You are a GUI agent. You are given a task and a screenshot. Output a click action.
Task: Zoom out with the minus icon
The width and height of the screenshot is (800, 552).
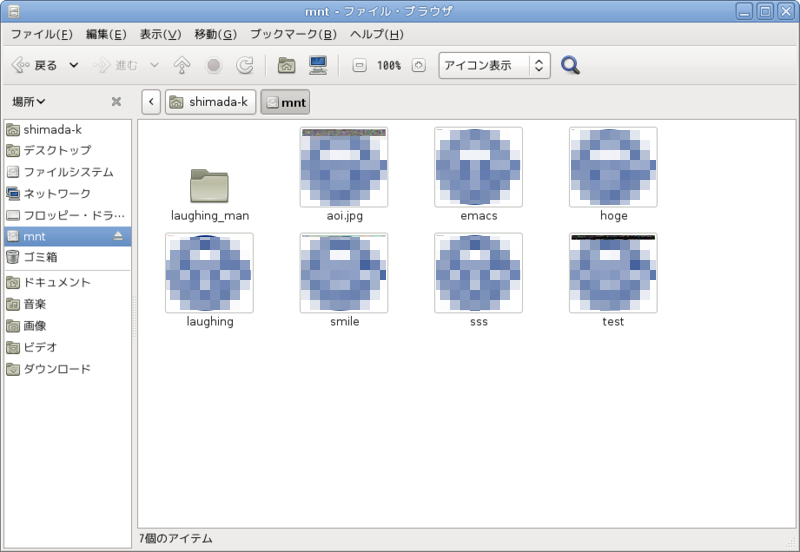[359, 65]
